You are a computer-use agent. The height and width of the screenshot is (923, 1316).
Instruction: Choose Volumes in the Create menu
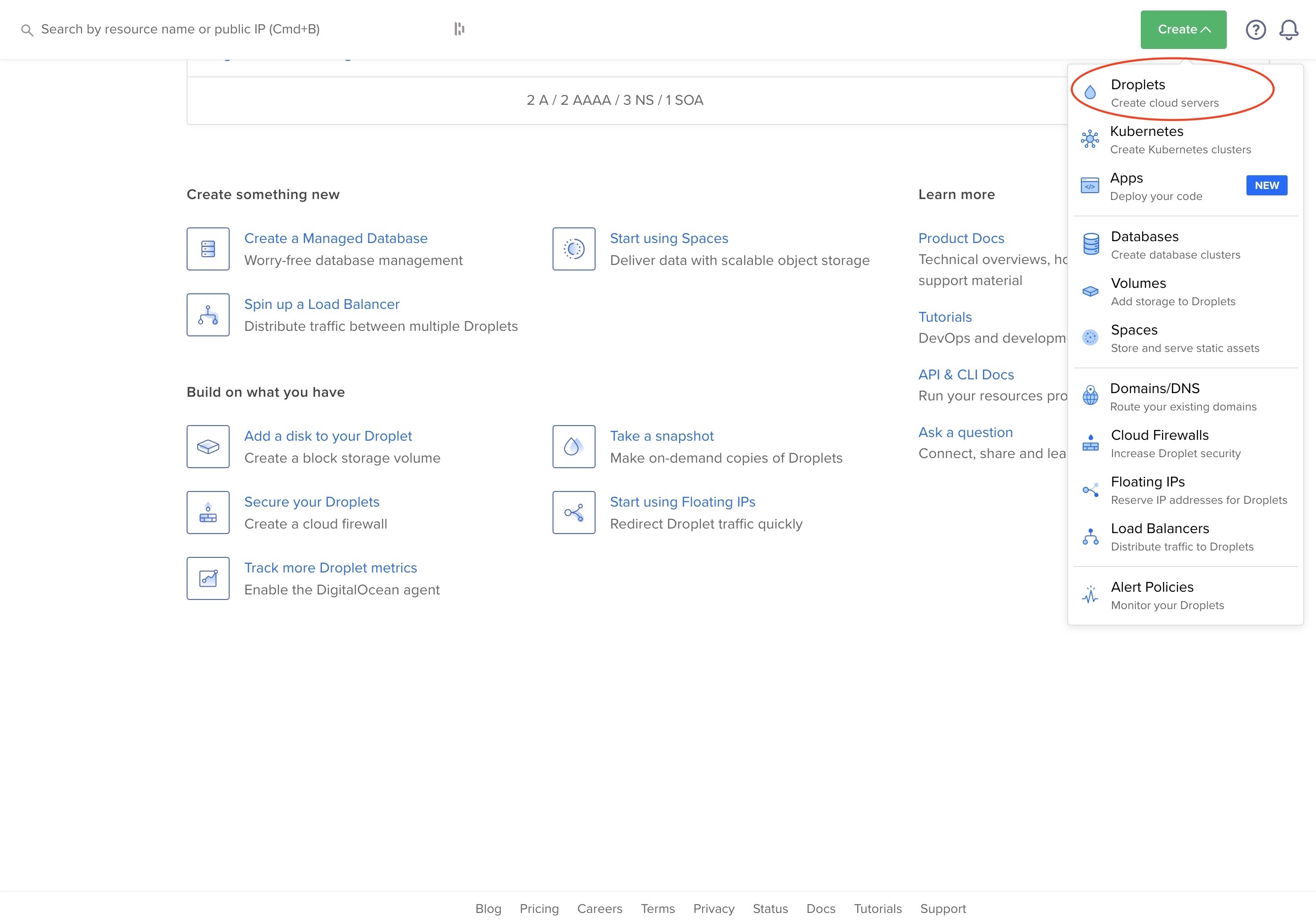[1184, 292]
